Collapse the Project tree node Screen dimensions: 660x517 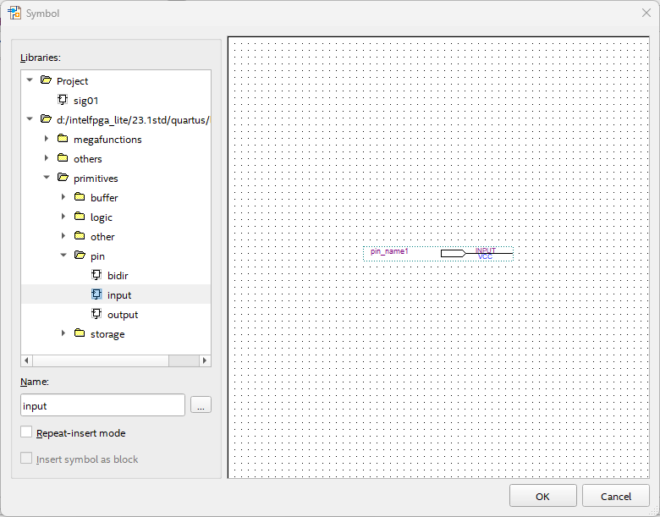[29, 80]
